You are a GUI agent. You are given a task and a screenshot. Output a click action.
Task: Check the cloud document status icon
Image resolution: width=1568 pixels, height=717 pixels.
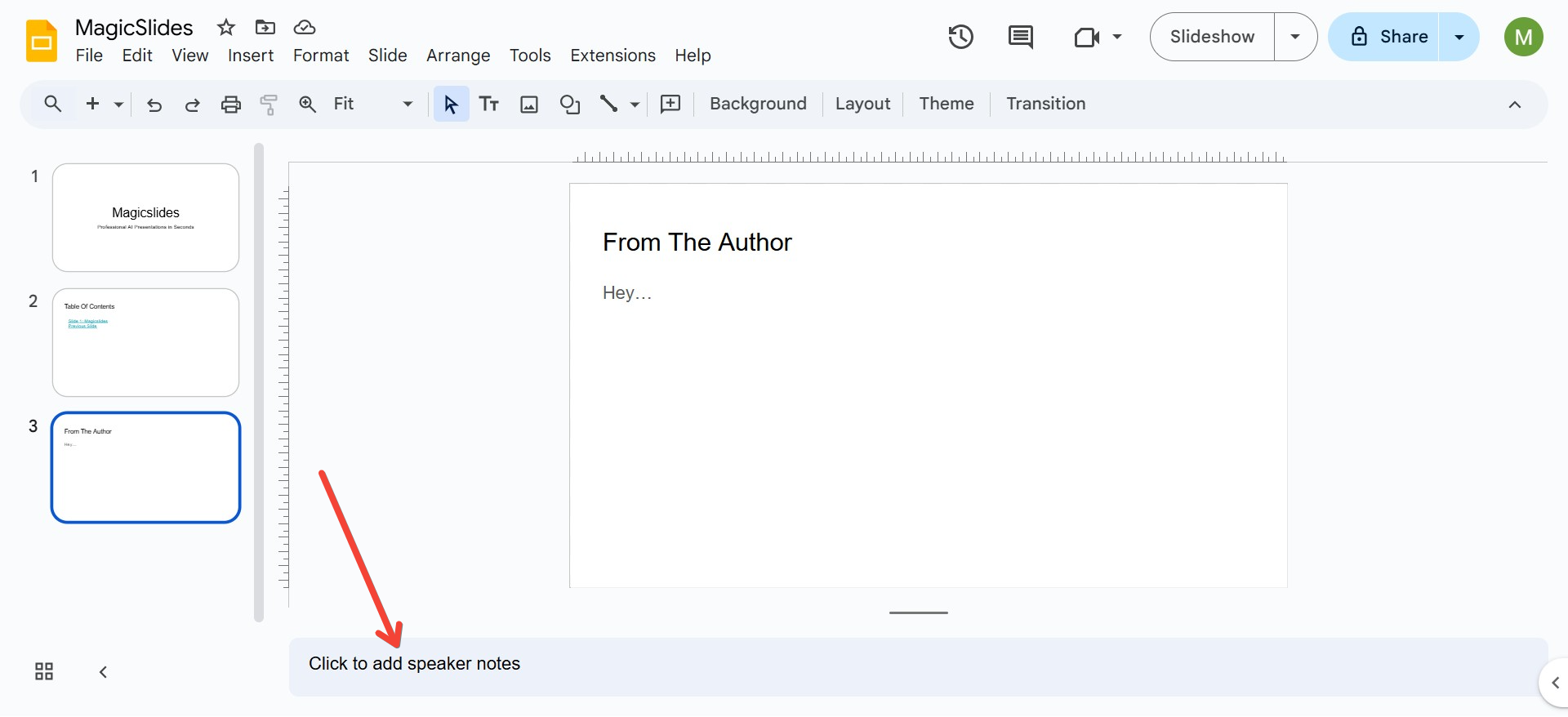[305, 28]
